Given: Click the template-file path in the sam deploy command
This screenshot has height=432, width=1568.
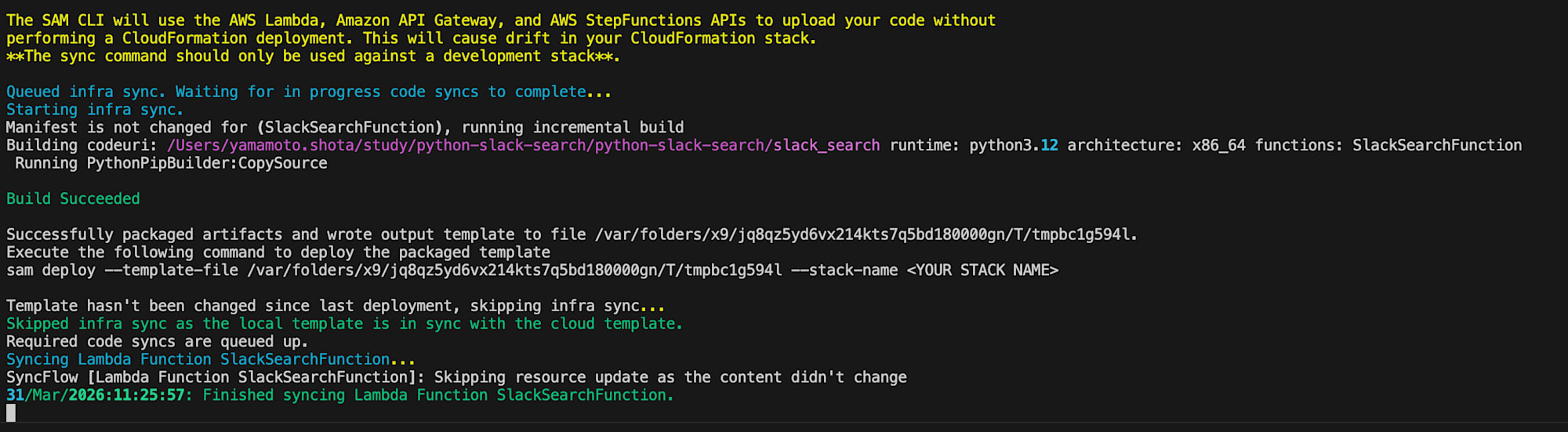Looking at the screenshot, I should pyautogui.click(x=514, y=270).
